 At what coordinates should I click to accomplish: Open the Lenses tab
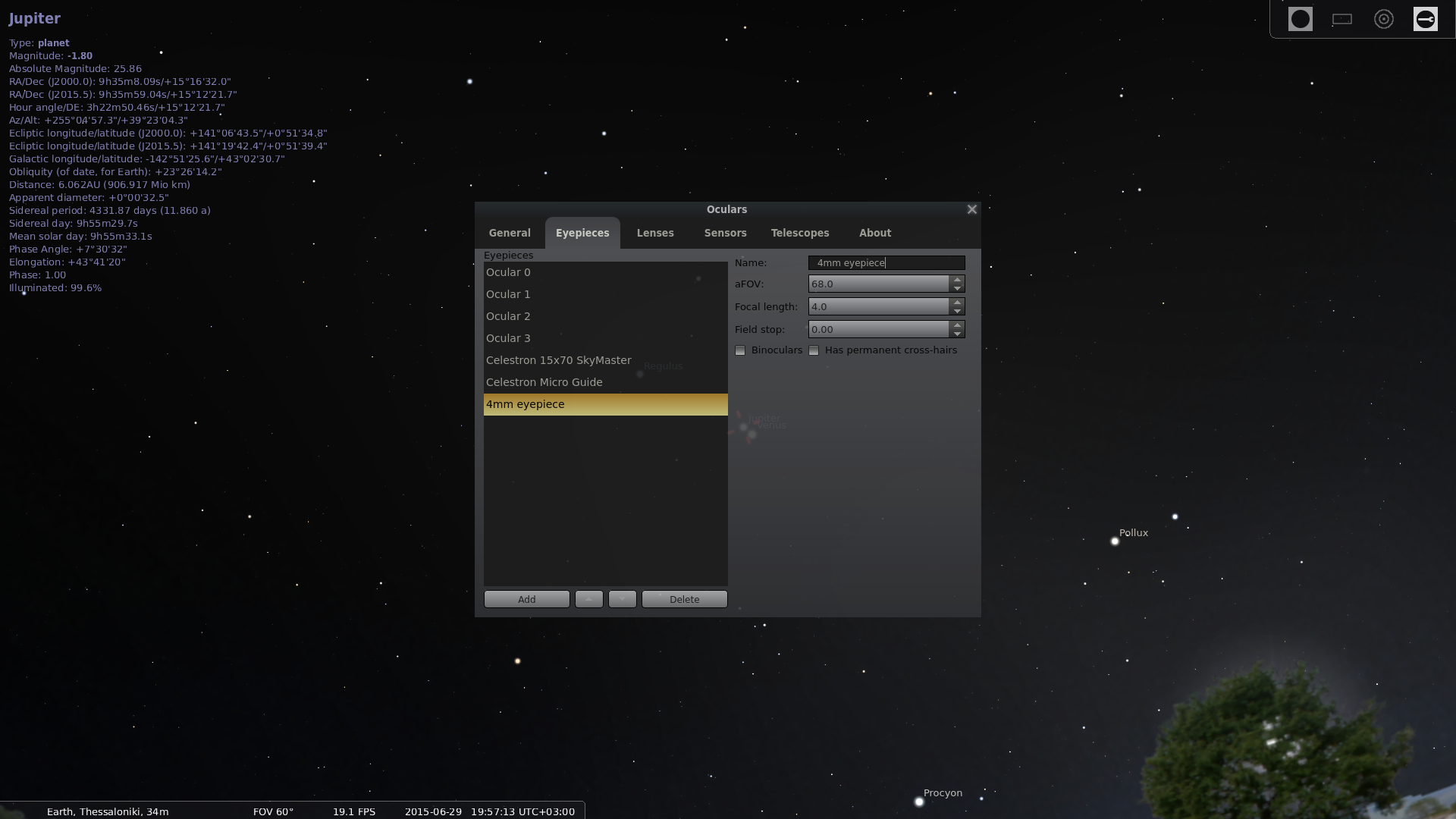[x=655, y=233]
